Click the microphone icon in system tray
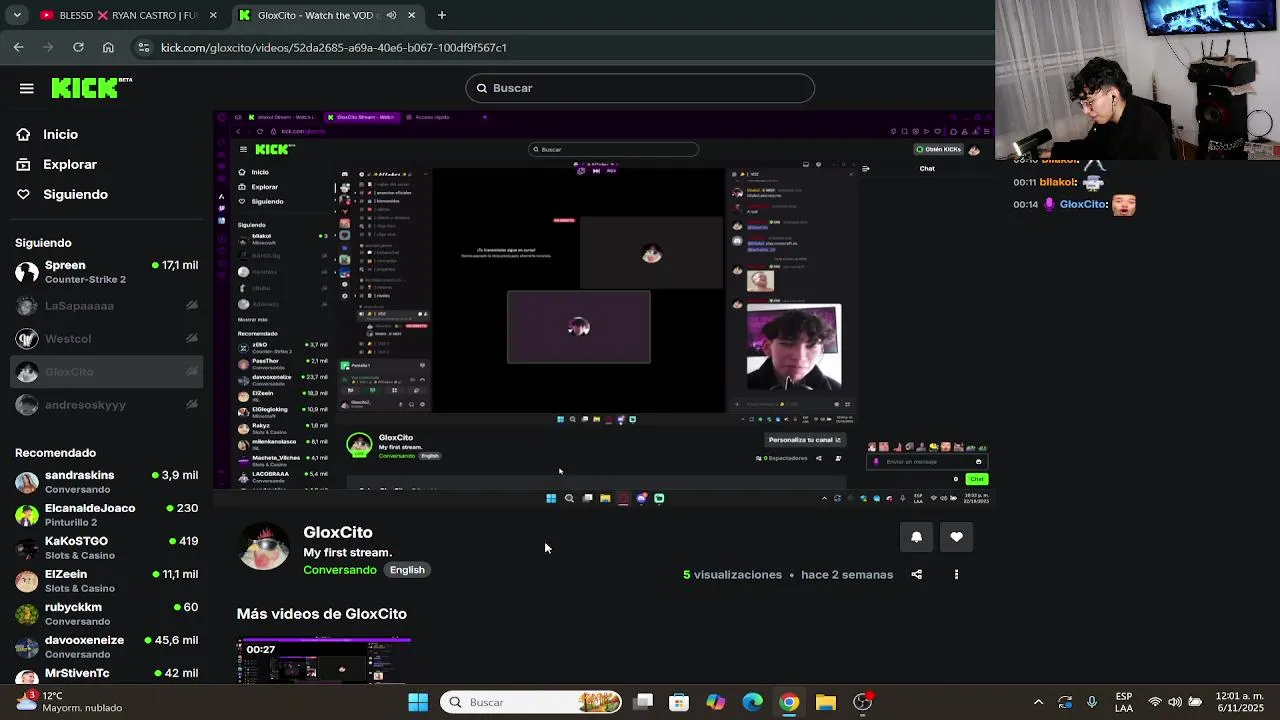The image size is (1280, 720). pyautogui.click(x=1092, y=702)
